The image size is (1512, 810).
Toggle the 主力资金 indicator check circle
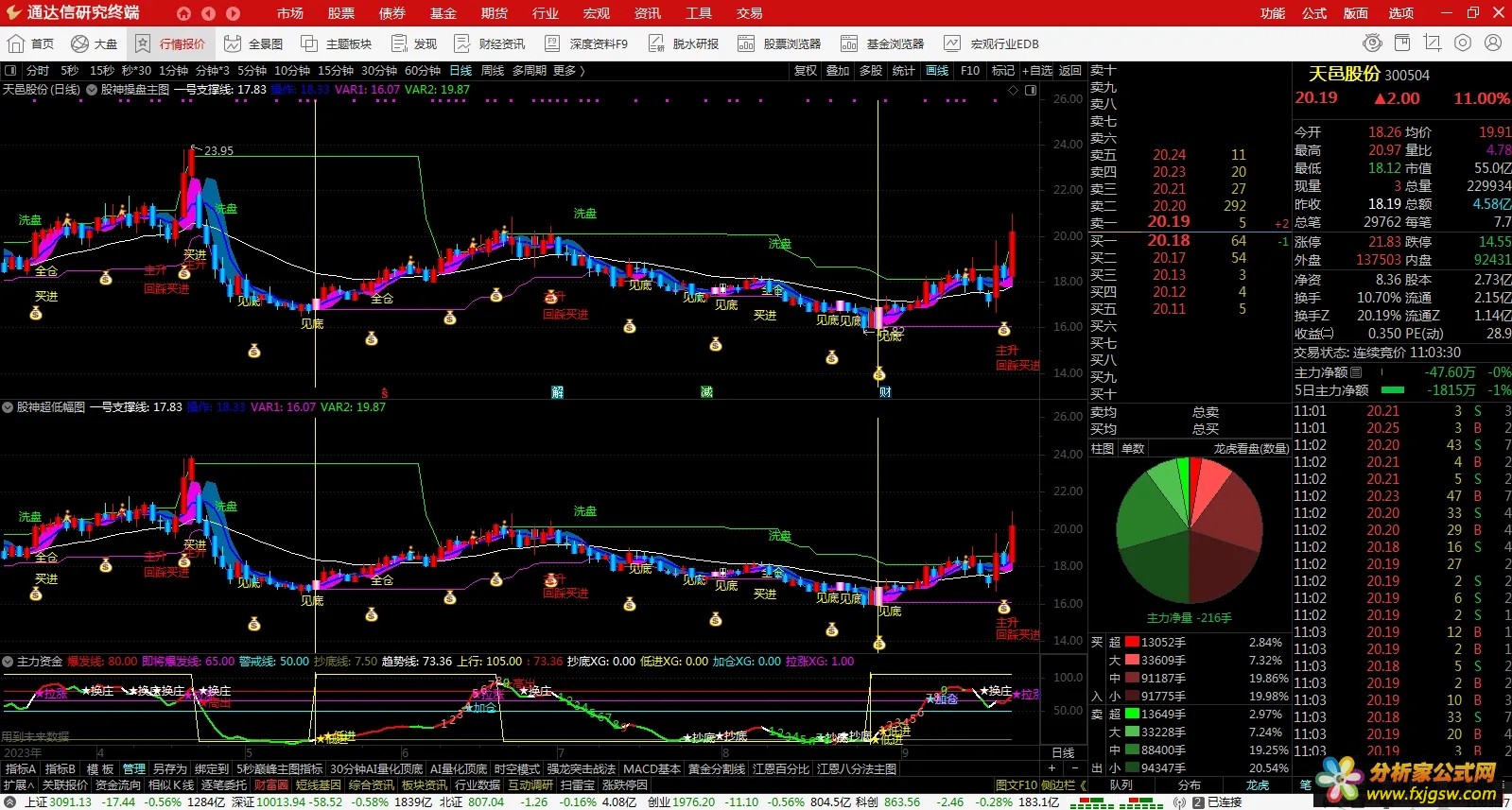8,662
